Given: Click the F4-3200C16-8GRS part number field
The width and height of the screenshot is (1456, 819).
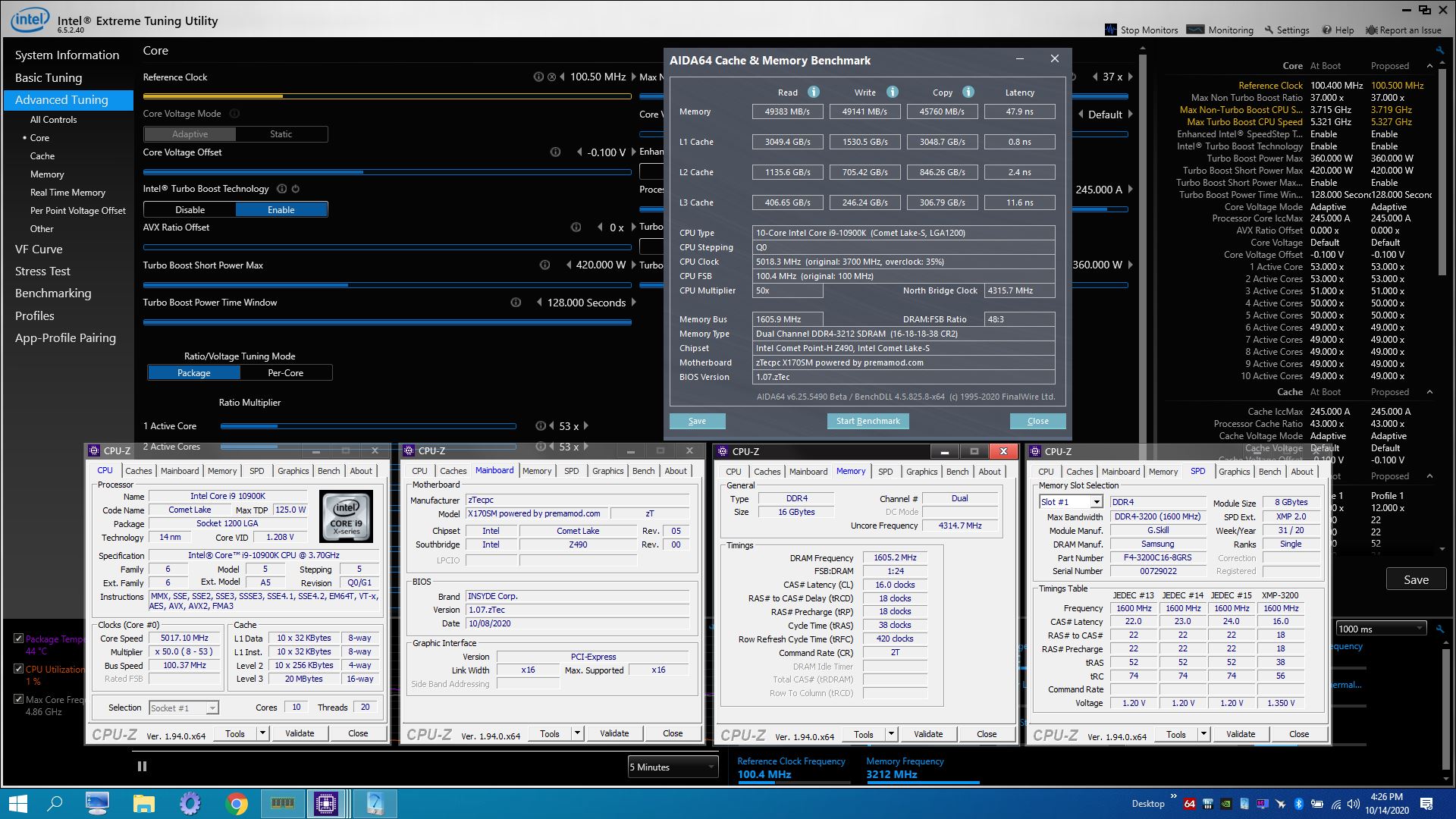Looking at the screenshot, I should pyautogui.click(x=1157, y=557).
